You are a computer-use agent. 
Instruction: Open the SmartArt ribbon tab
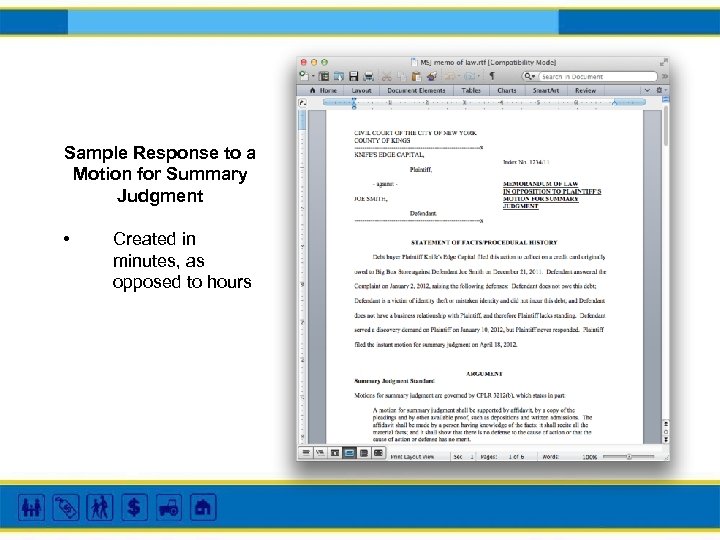[x=546, y=90]
